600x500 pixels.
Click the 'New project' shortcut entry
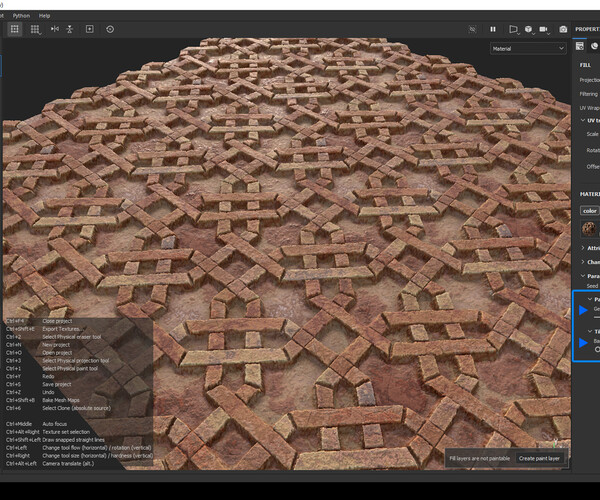pyautogui.click(x=56, y=345)
